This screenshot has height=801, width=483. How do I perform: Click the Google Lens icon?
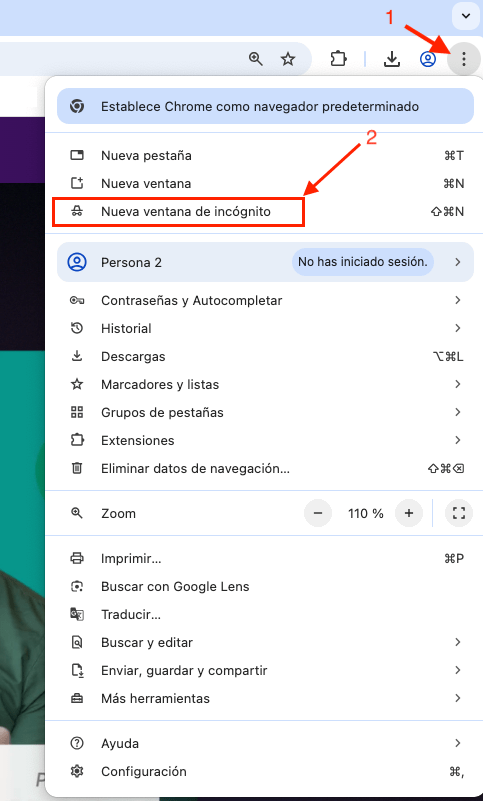77,586
